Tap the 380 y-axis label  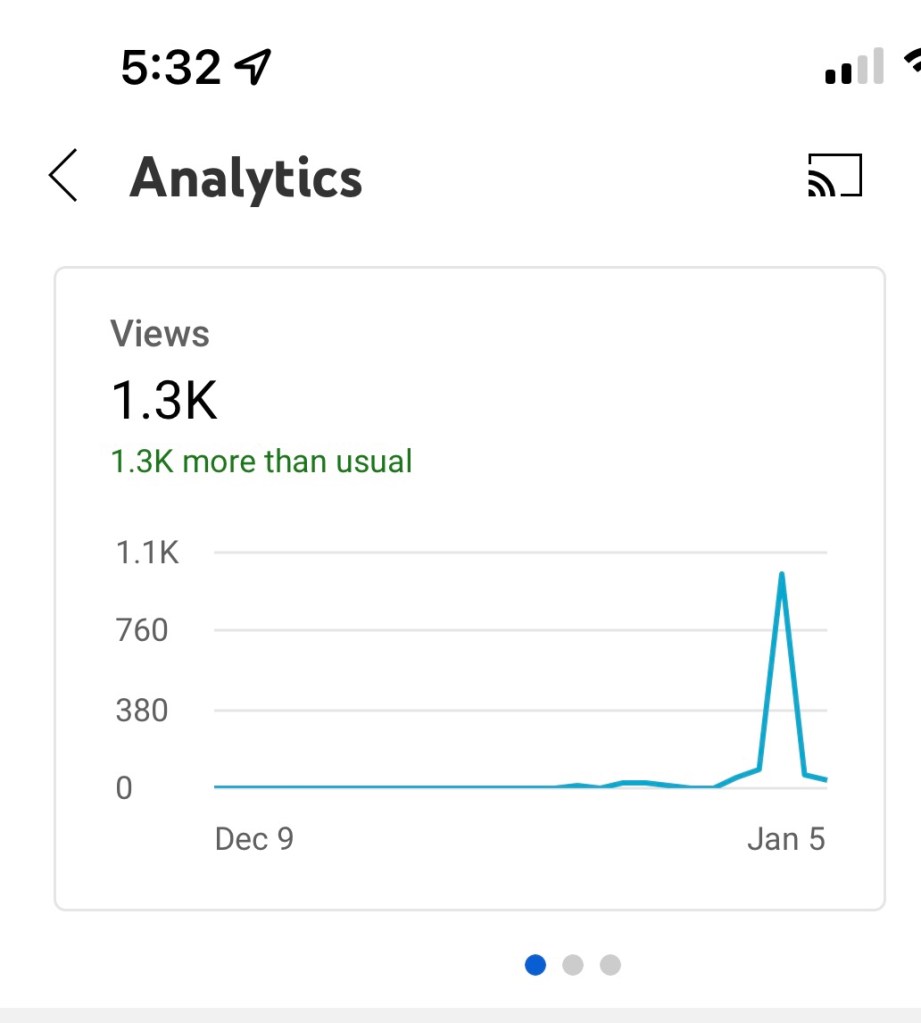coord(141,711)
